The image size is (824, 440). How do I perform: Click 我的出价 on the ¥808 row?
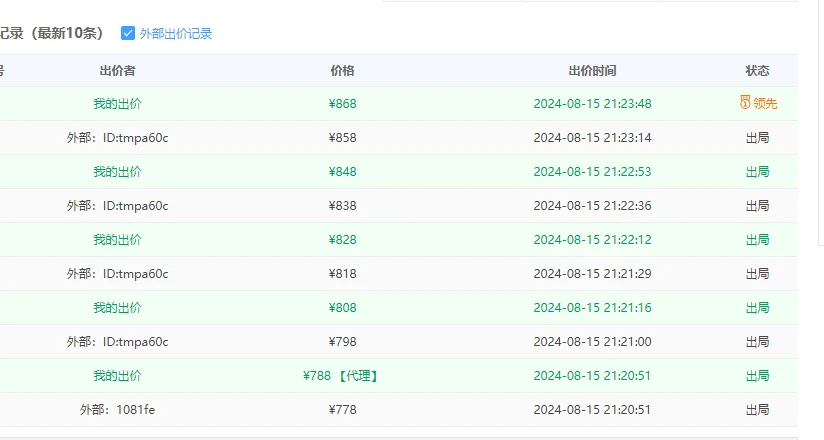117,308
